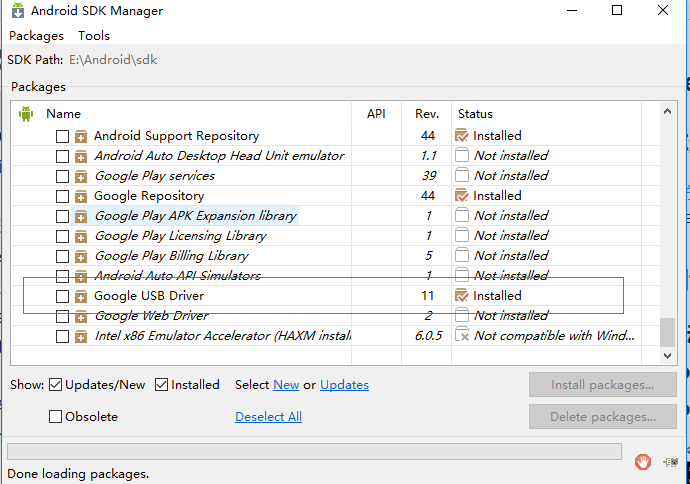
Task: Open the Tools menu
Action: (x=94, y=36)
